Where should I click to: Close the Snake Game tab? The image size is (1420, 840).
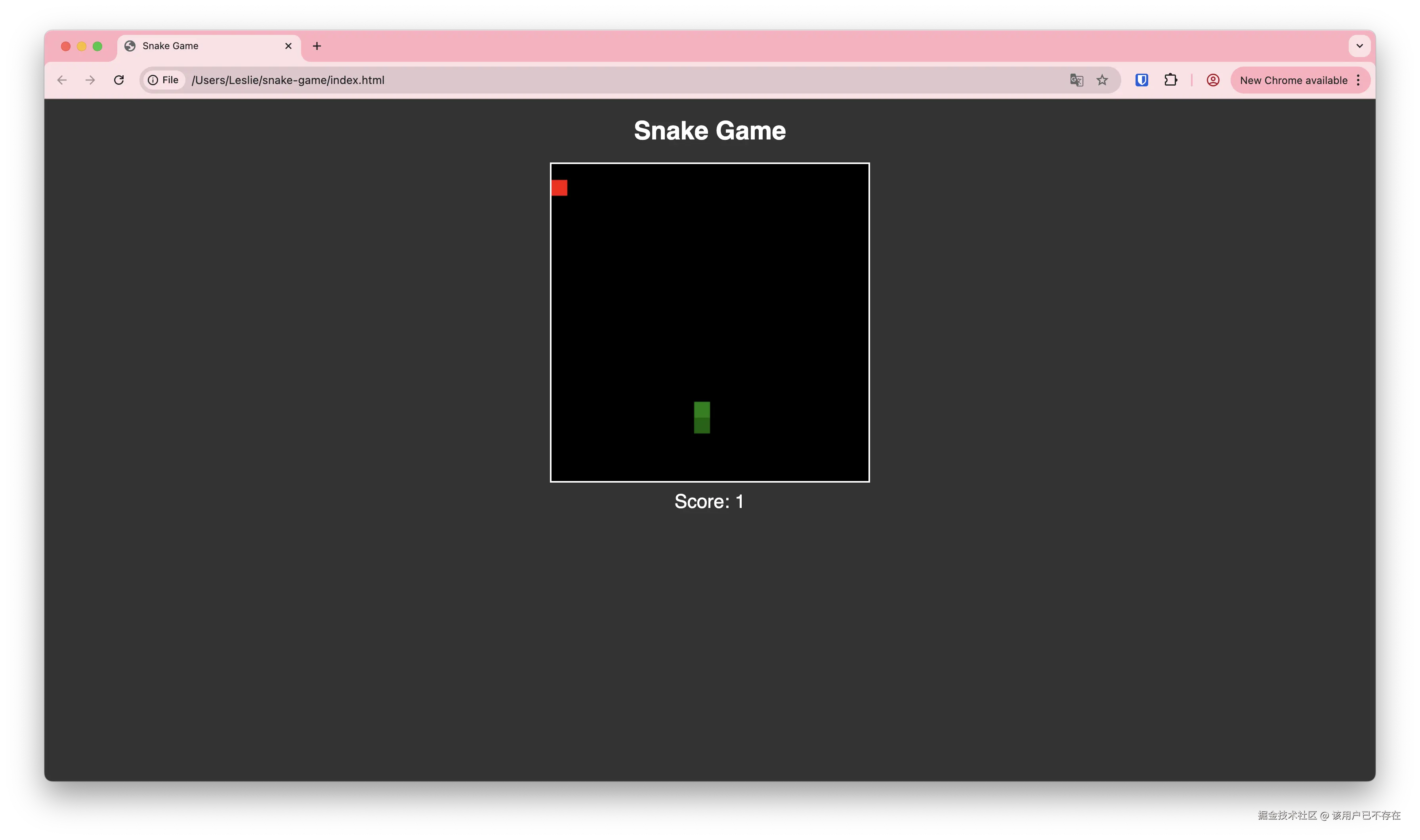(x=288, y=46)
